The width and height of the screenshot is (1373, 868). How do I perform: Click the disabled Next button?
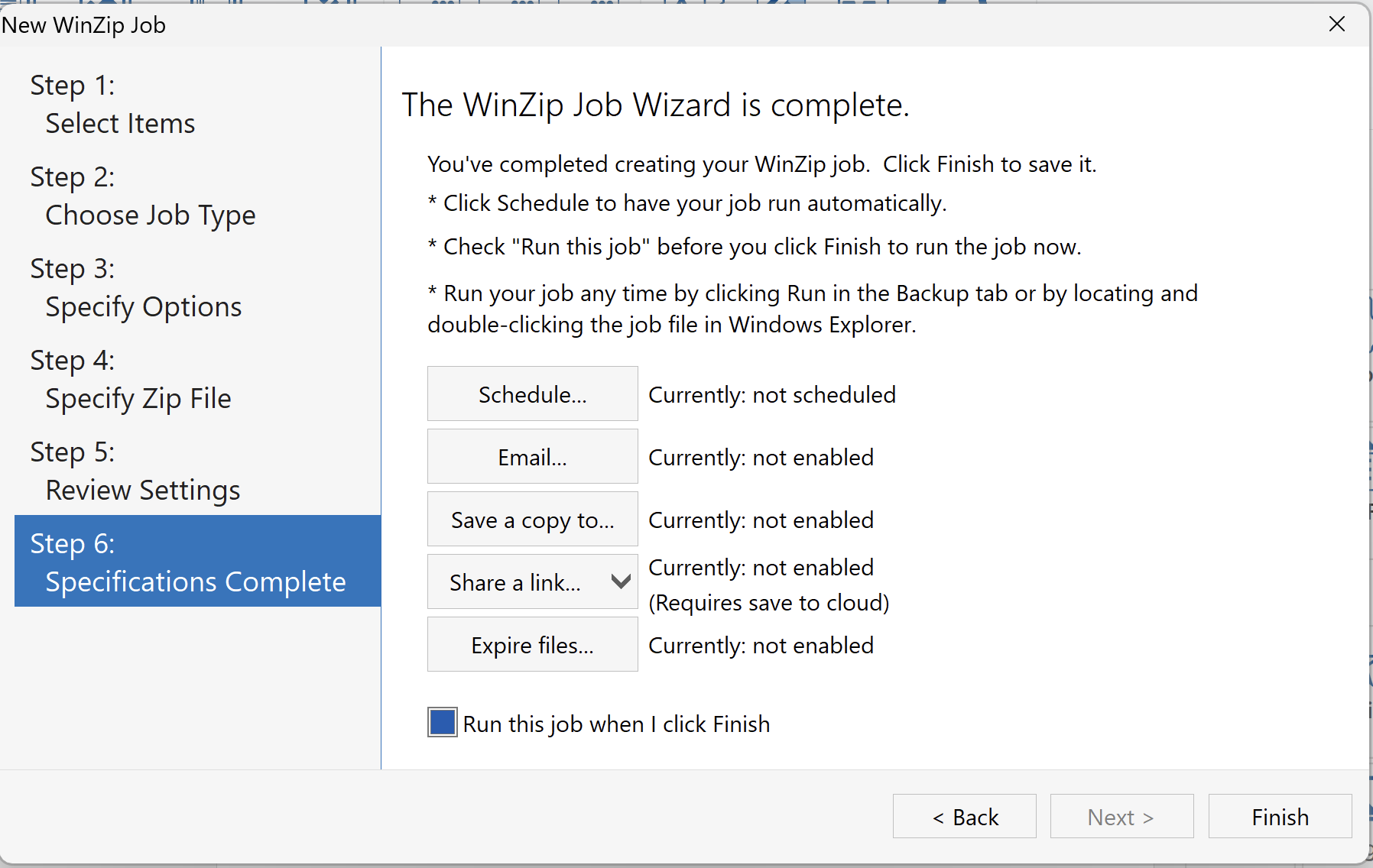1121,817
